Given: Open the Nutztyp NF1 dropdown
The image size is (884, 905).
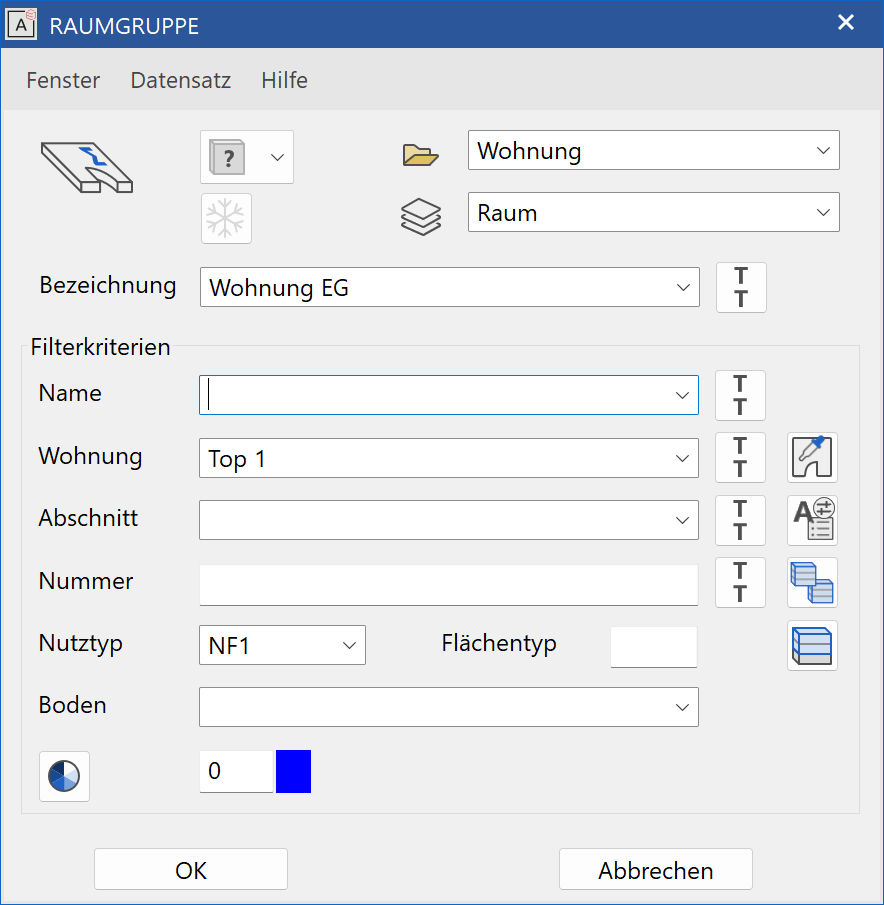Looking at the screenshot, I should tap(282, 645).
